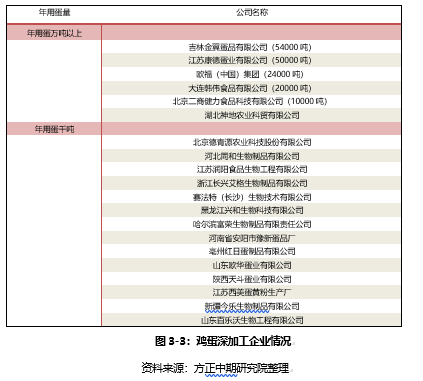Image resolution: width=423 pixels, height=381 pixels.
Task: Click 亳州红日蛋制品有限公司 row
Action: click(251, 251)
